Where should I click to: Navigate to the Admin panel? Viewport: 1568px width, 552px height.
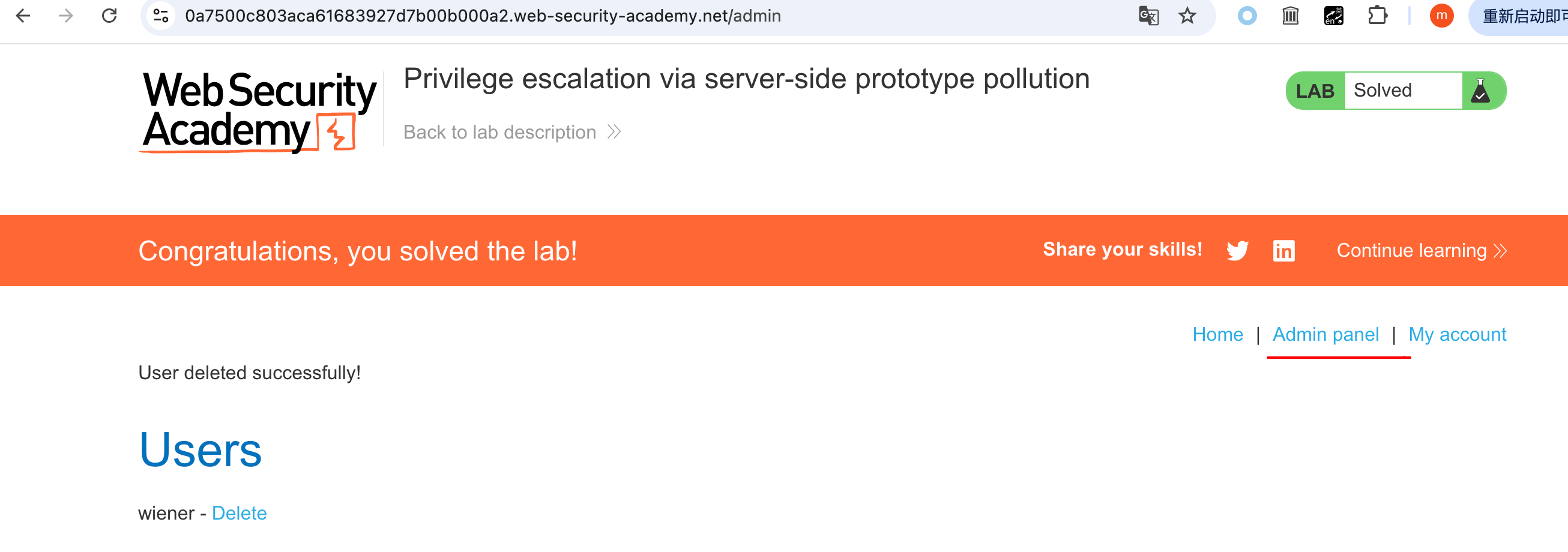click(x=1326, y=334)
